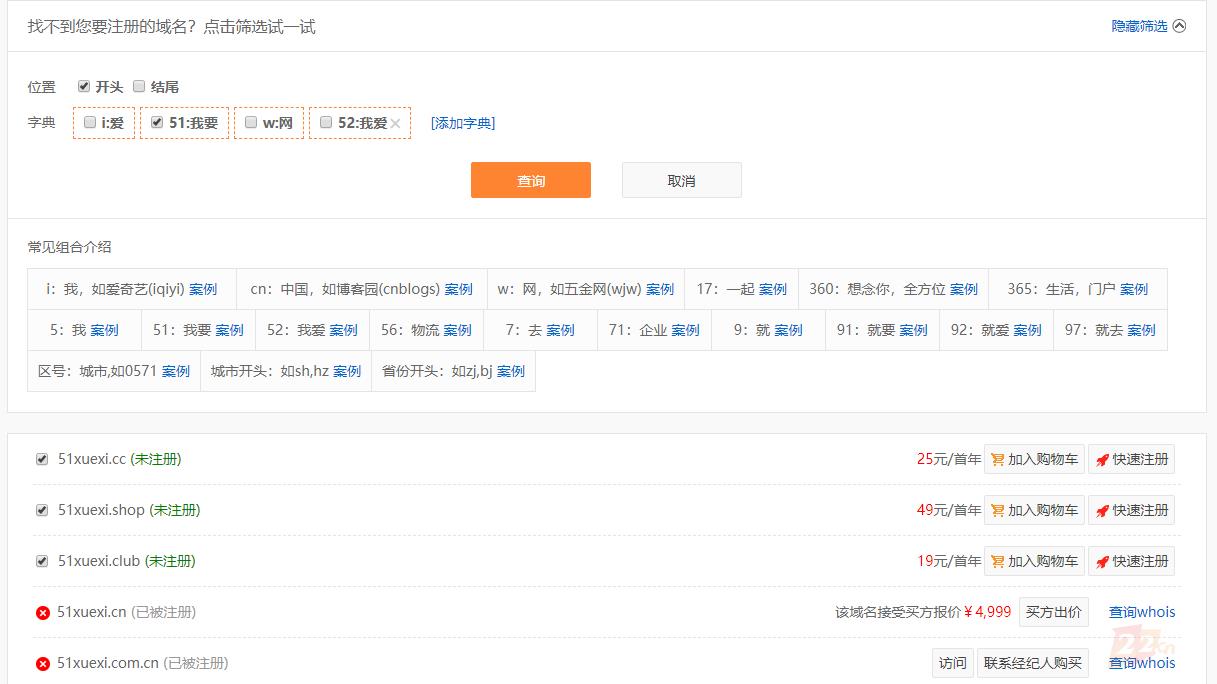Image resolution: width=1217 pixels, height=684 pixels.
Task: Click the rocket icon for 51xuexi.shop
Action: coord(1102,511)
